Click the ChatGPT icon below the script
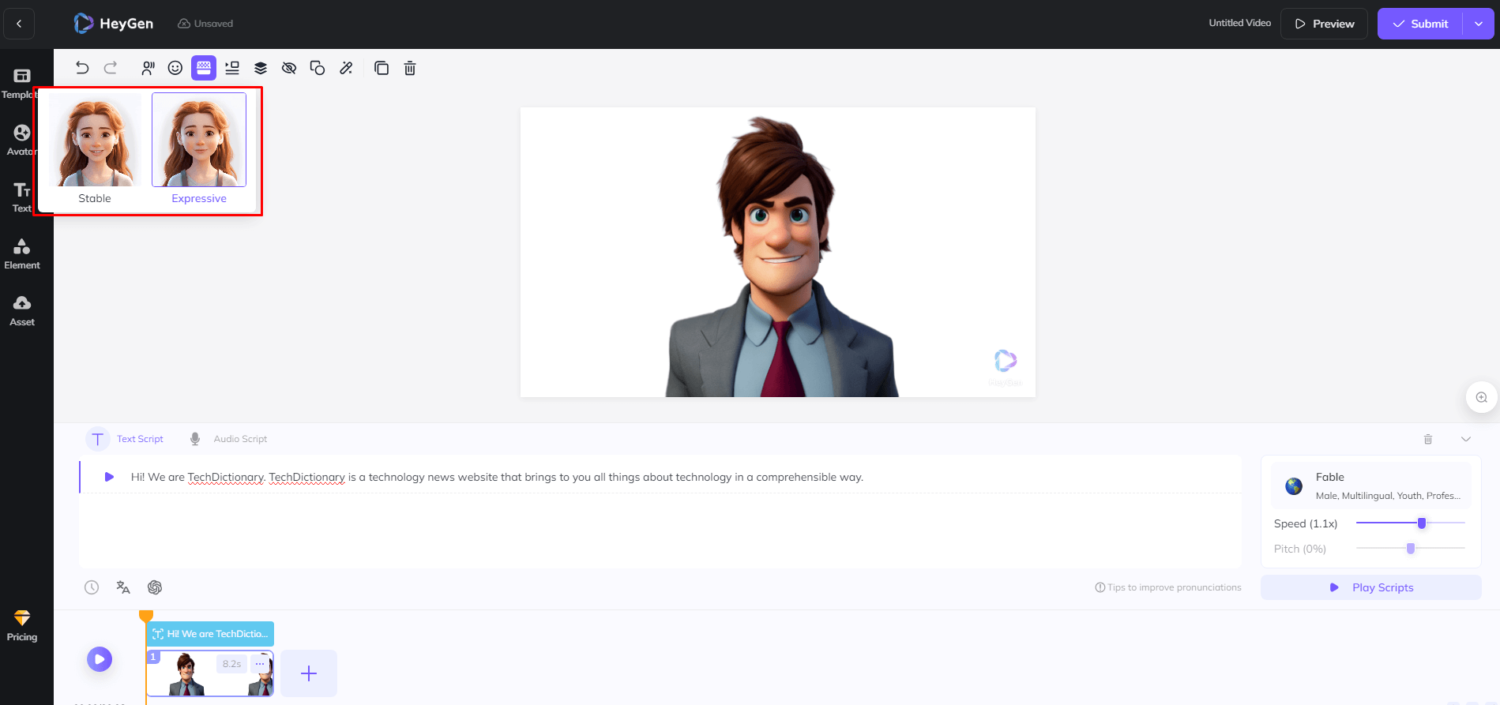Viewport: 1500px width, 705px height. click(x=155, y=587)
